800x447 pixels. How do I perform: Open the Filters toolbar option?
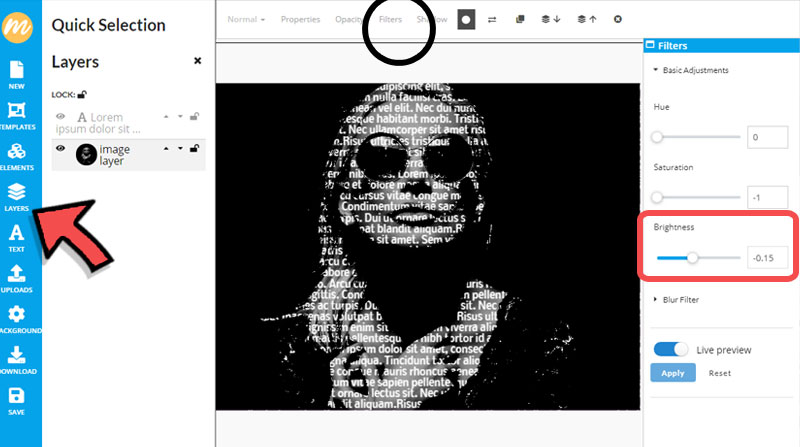click(390, 19)
